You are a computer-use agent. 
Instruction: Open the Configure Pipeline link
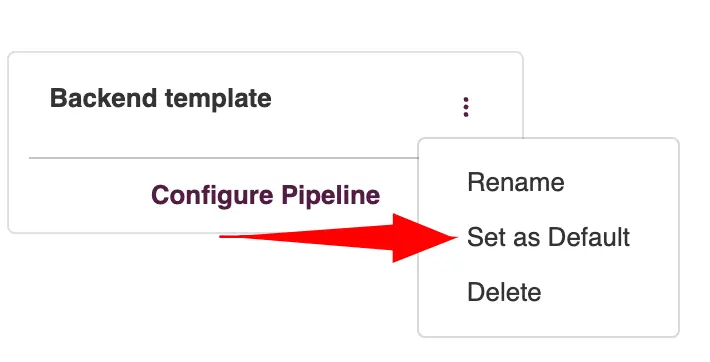[265, 195]
